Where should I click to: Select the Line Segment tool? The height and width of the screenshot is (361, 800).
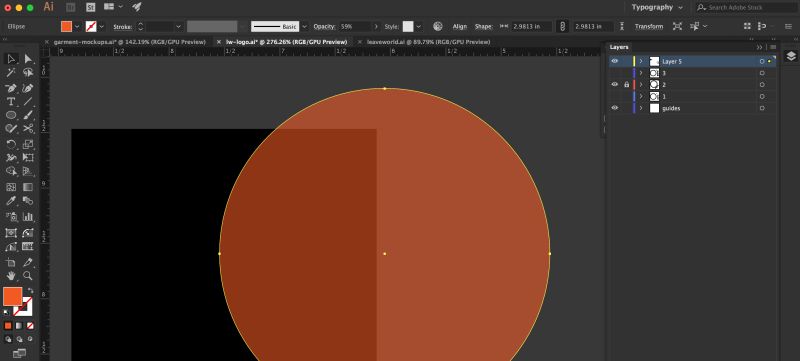(x=28, y=101)
